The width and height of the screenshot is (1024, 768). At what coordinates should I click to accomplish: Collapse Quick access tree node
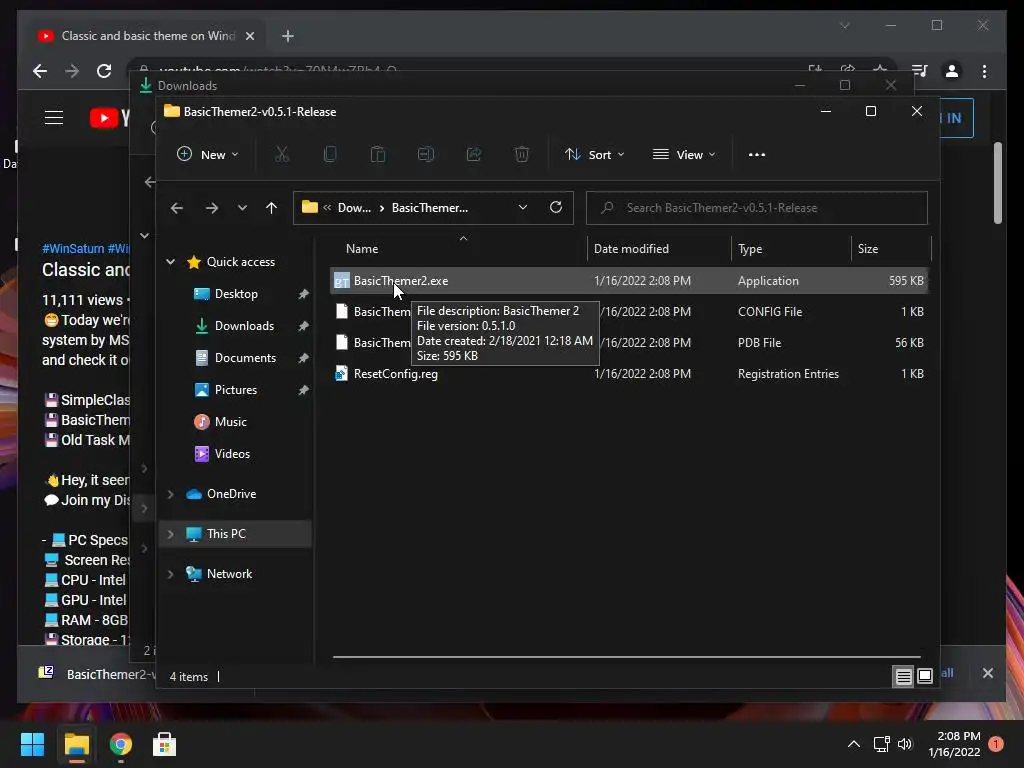tap(170, 262)
